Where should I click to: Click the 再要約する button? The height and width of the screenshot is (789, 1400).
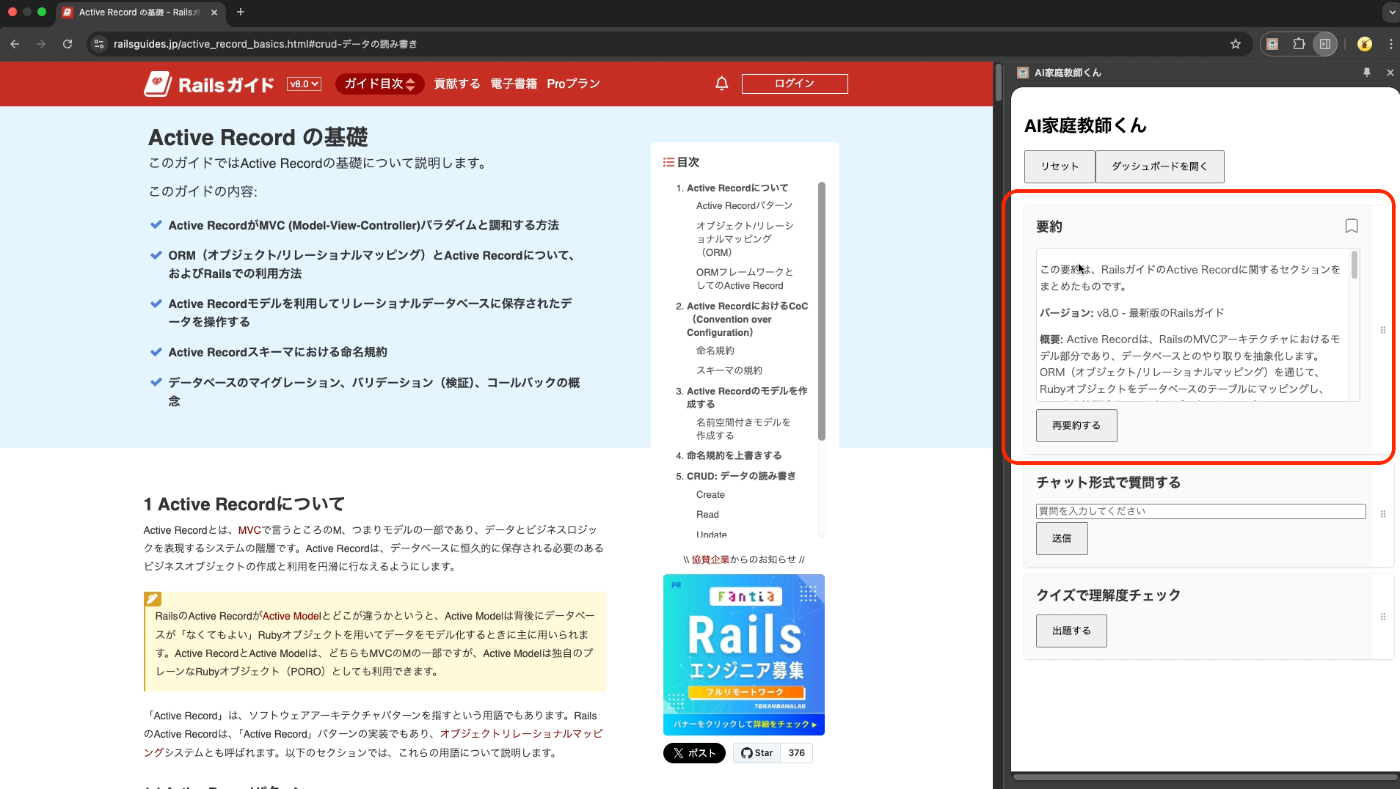tap(1076, 425)
